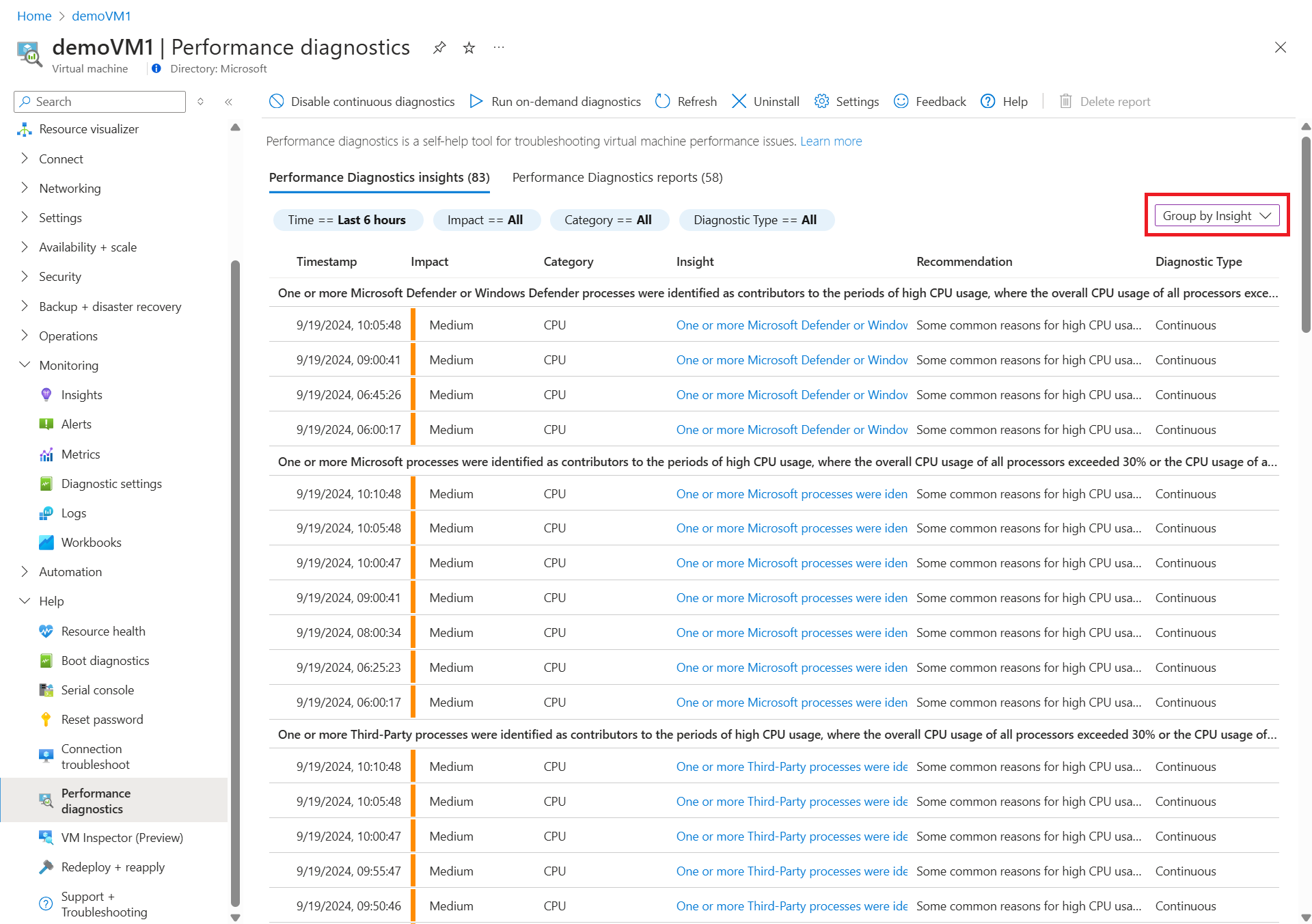Click the sidebar Search field
The height and width of the screenshot is (924, 1312).
100,102
